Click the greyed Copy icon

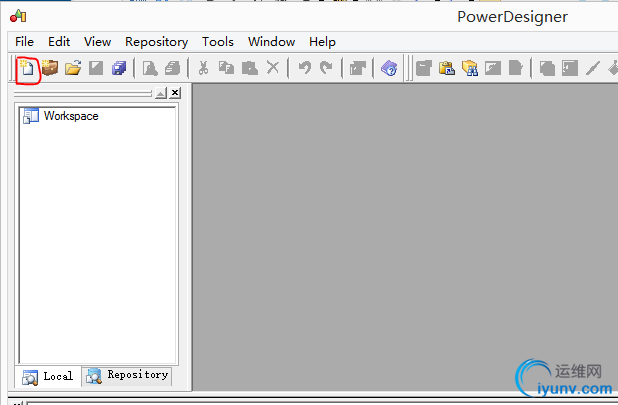[x=226, y=68]
